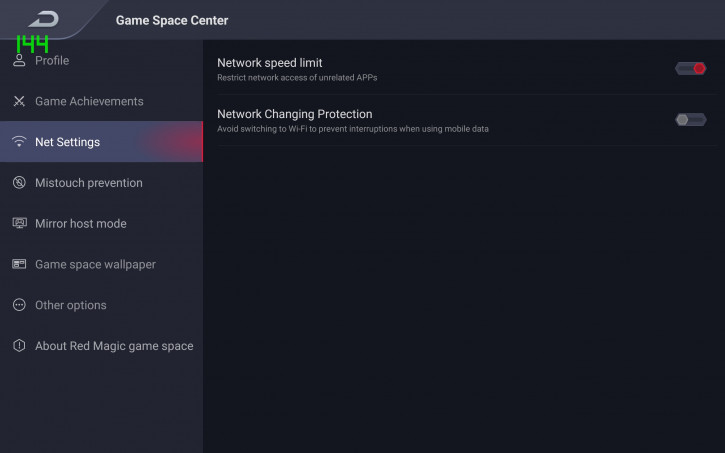Click the About Red Magic info icon

coord(19,346)
